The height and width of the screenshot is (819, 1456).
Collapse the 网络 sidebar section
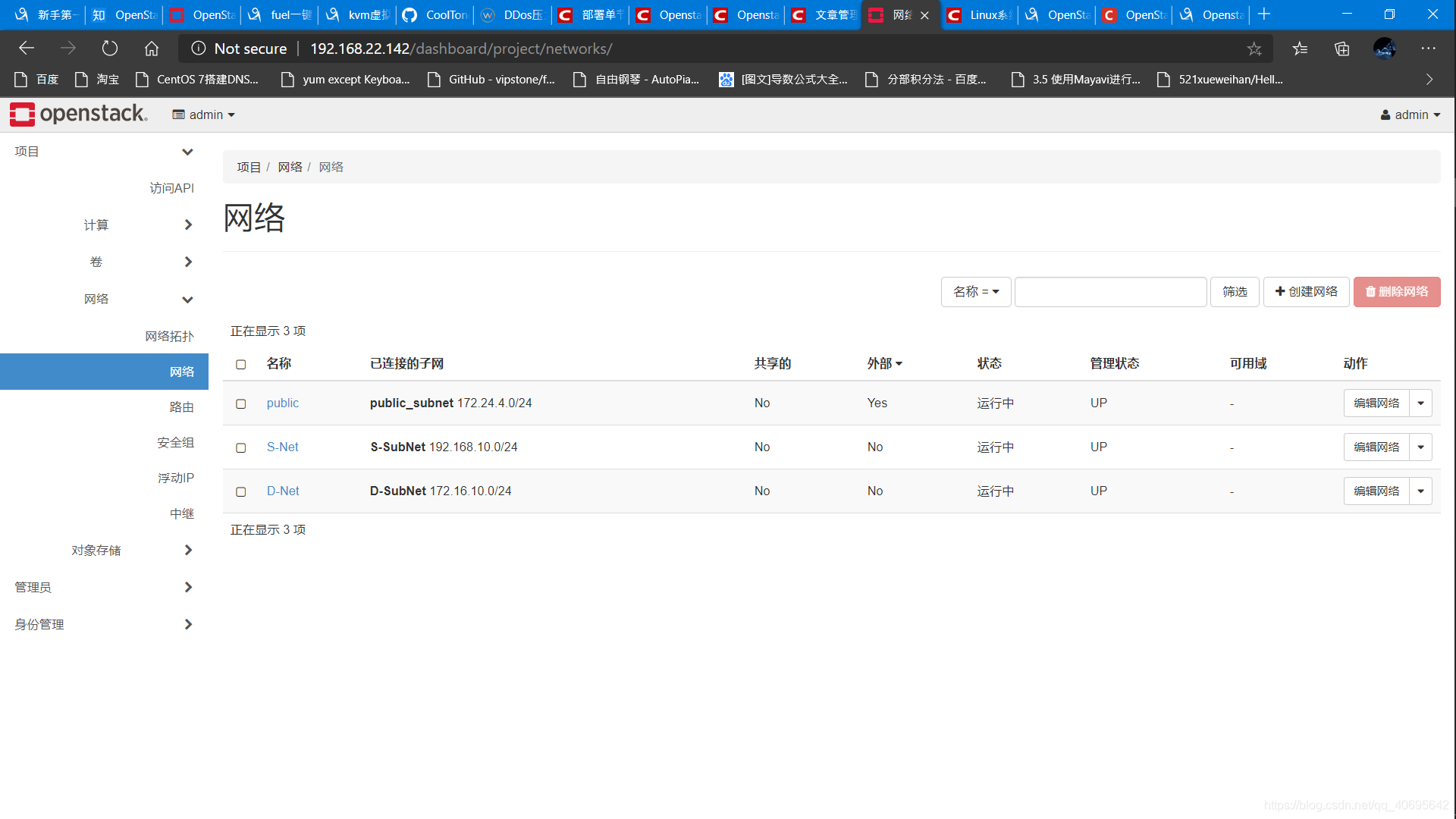[x=104, y=300]
